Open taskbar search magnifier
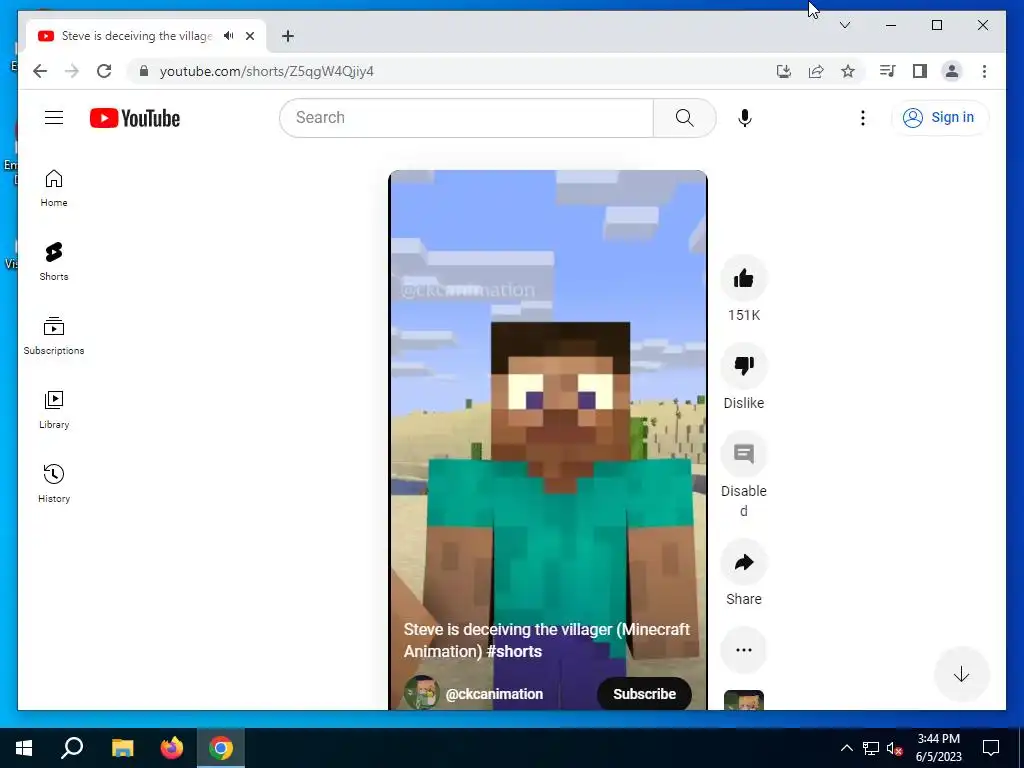This screenshot has height=768, width=1024. 72,748
